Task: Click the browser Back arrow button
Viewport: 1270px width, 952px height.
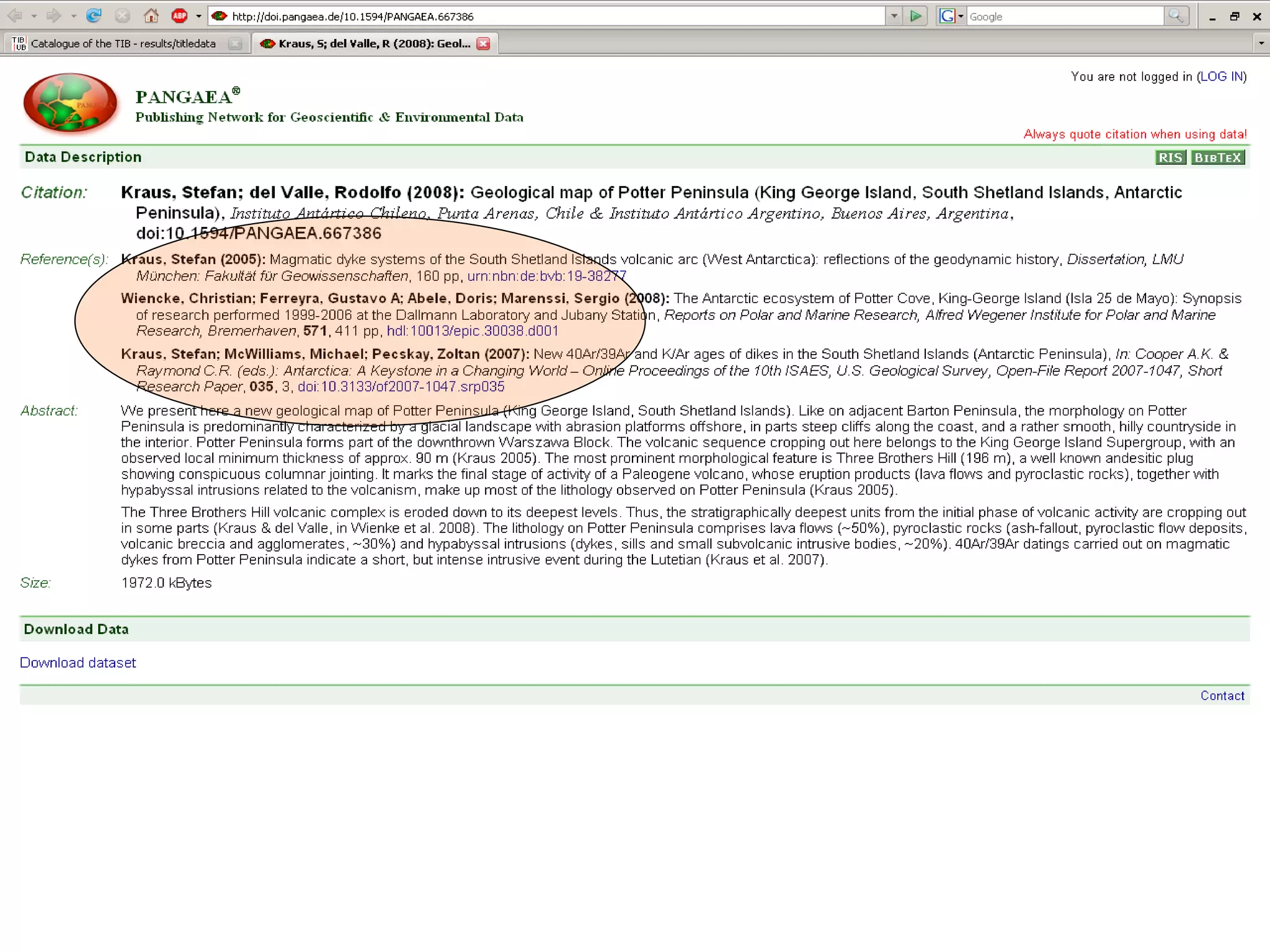Action: point(16,16)
